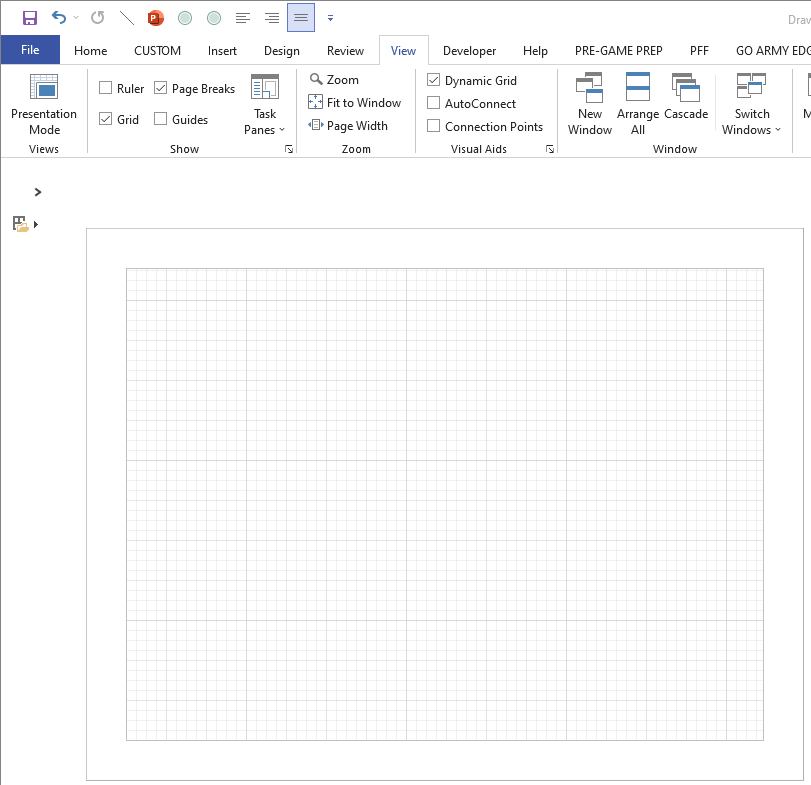Open the Task Panes dropdown
This screenshot has height=785, width=811.
(x=265, y=104)
